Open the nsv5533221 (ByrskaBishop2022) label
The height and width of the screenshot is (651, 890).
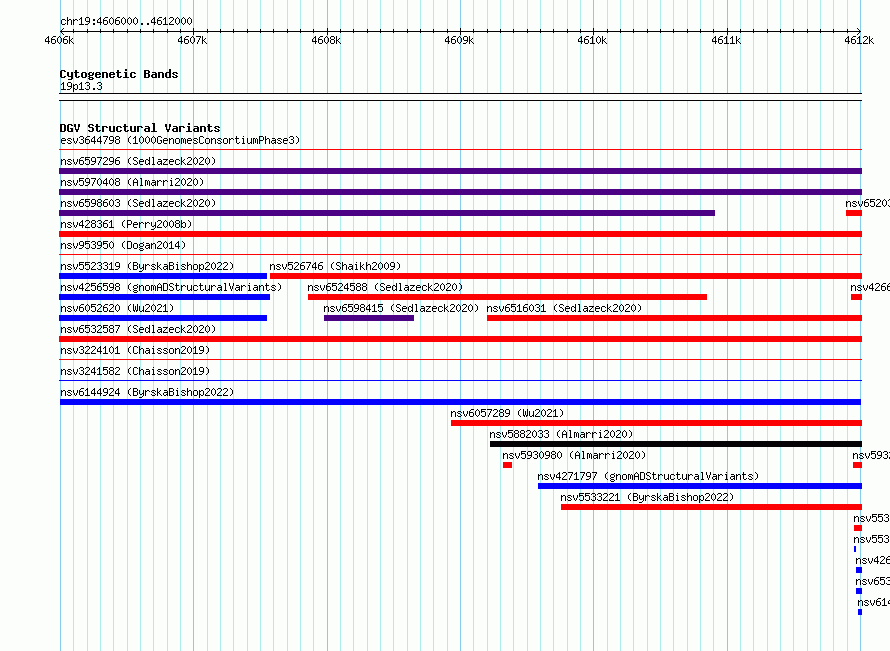(x=647, y=497)
